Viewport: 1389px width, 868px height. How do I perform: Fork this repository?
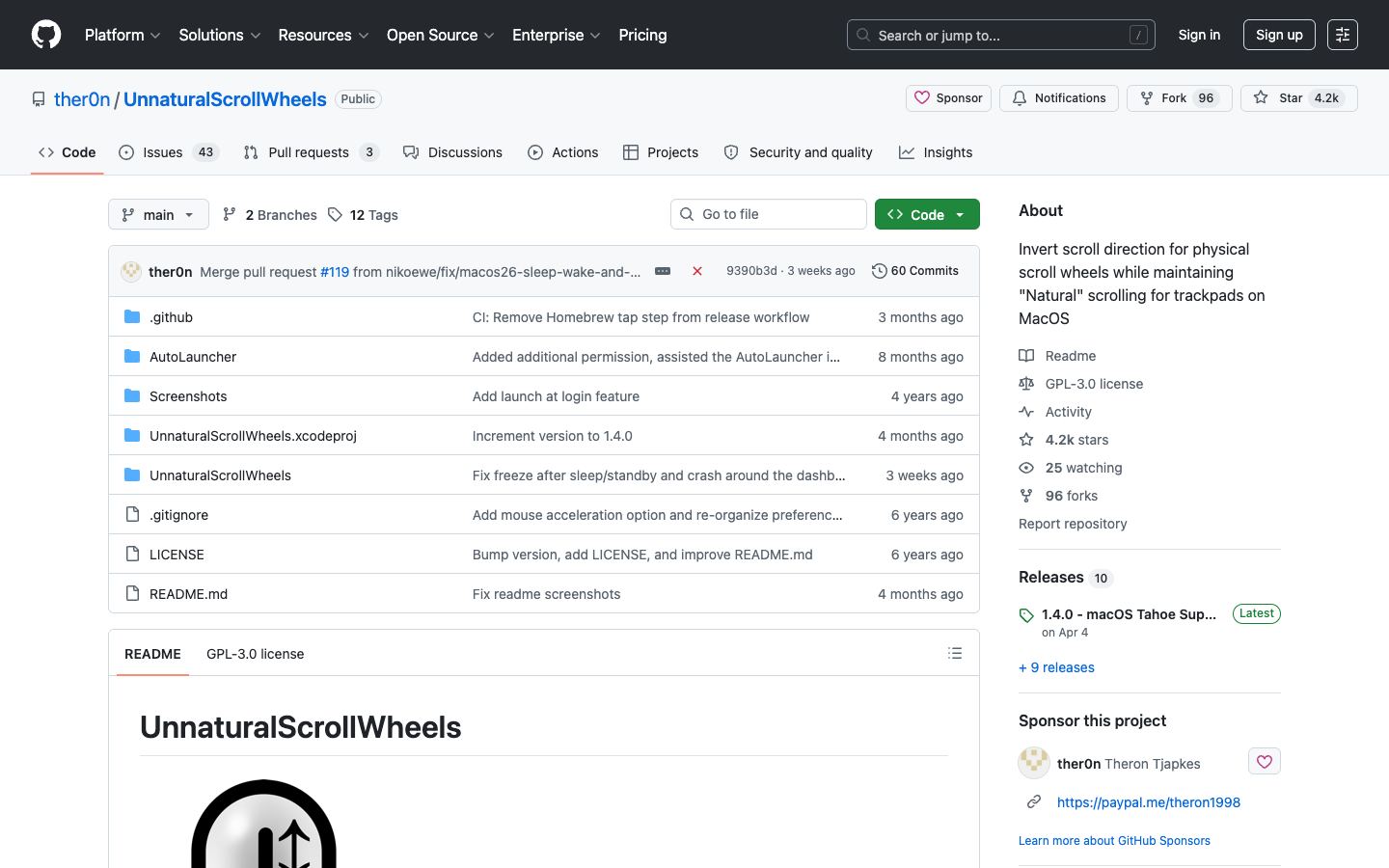pos(1180,98)
